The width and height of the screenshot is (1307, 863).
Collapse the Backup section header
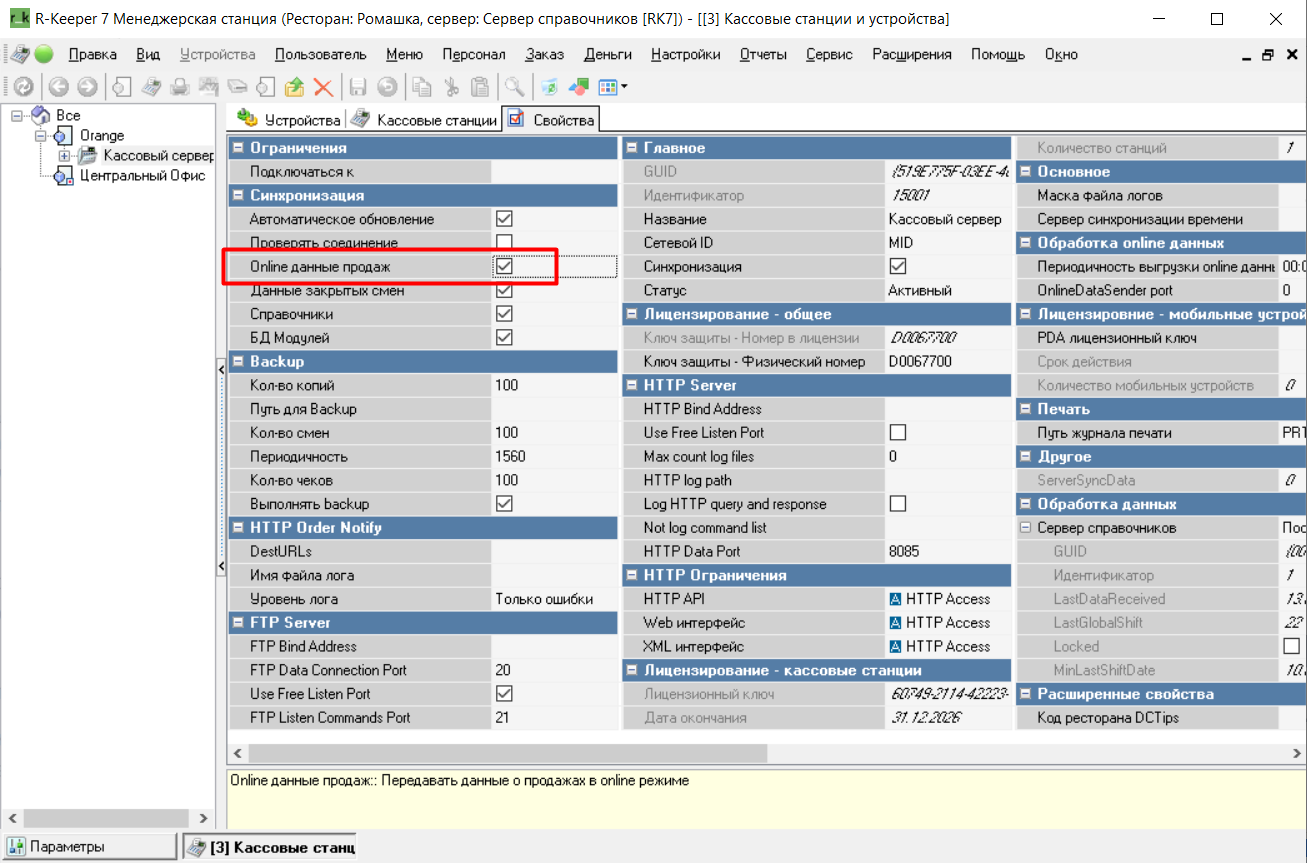pos(238,362)
